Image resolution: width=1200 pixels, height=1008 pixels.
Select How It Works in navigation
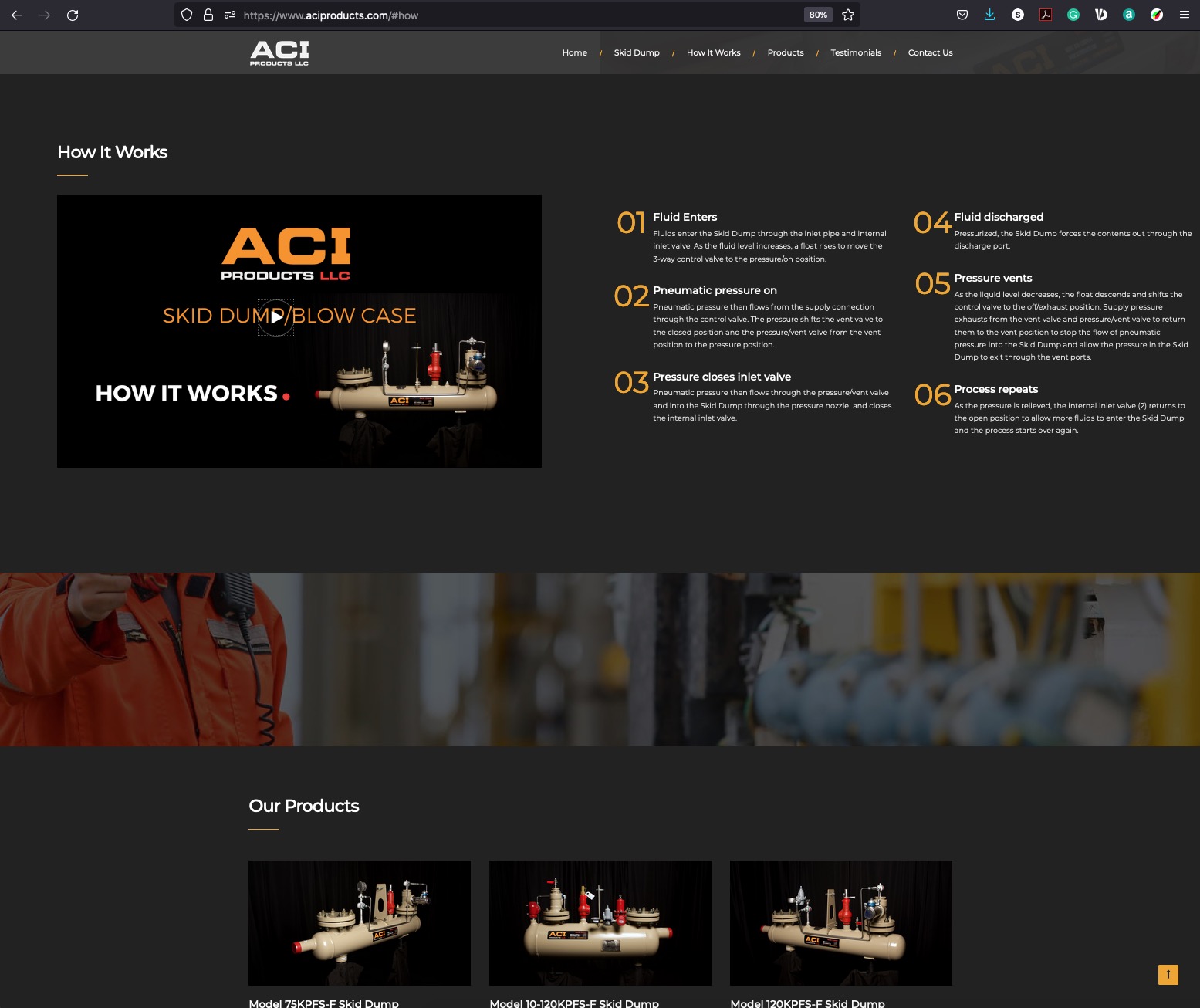coord(714,52)
